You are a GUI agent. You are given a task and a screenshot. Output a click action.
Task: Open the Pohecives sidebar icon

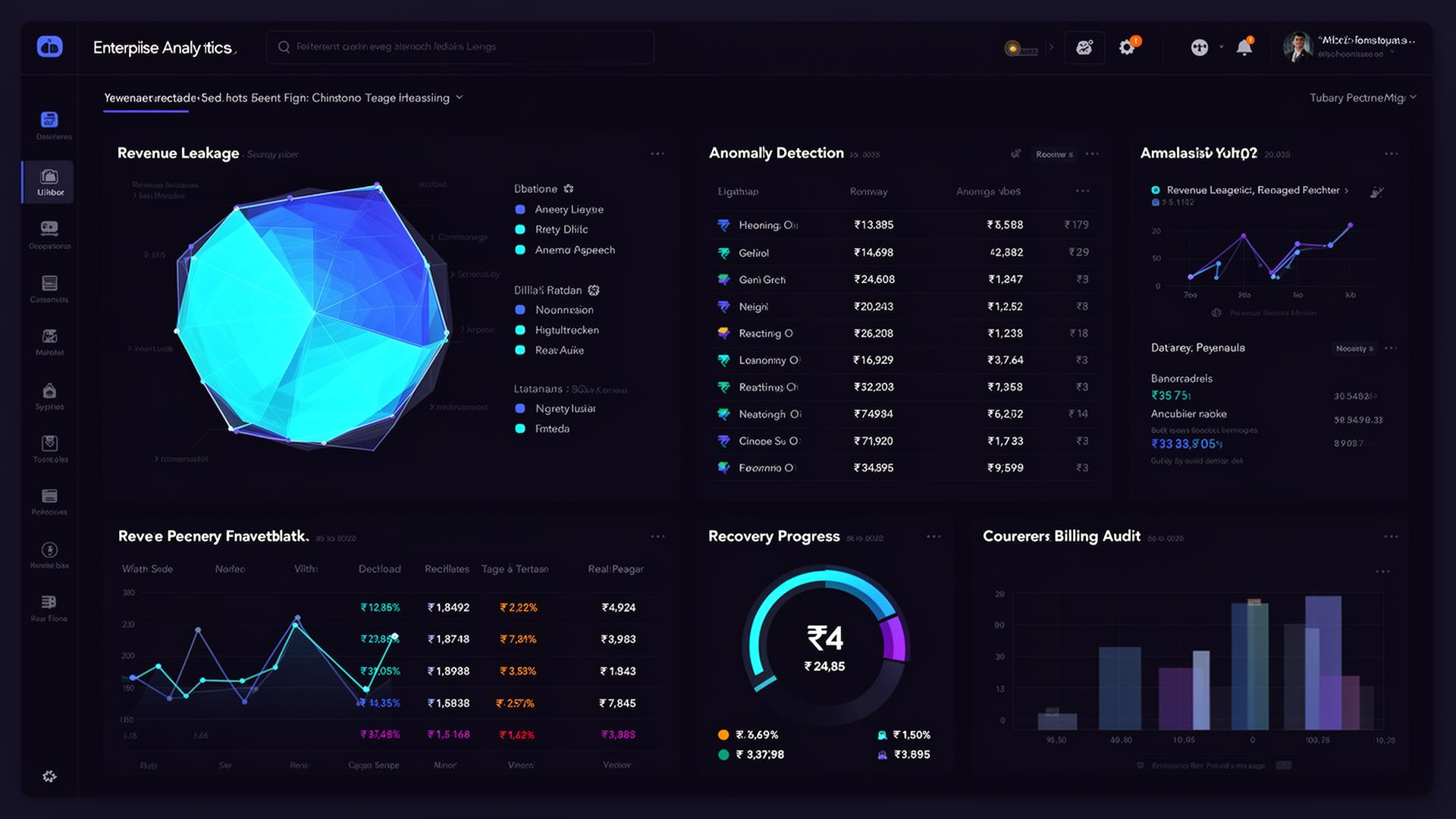coord(49,496)
